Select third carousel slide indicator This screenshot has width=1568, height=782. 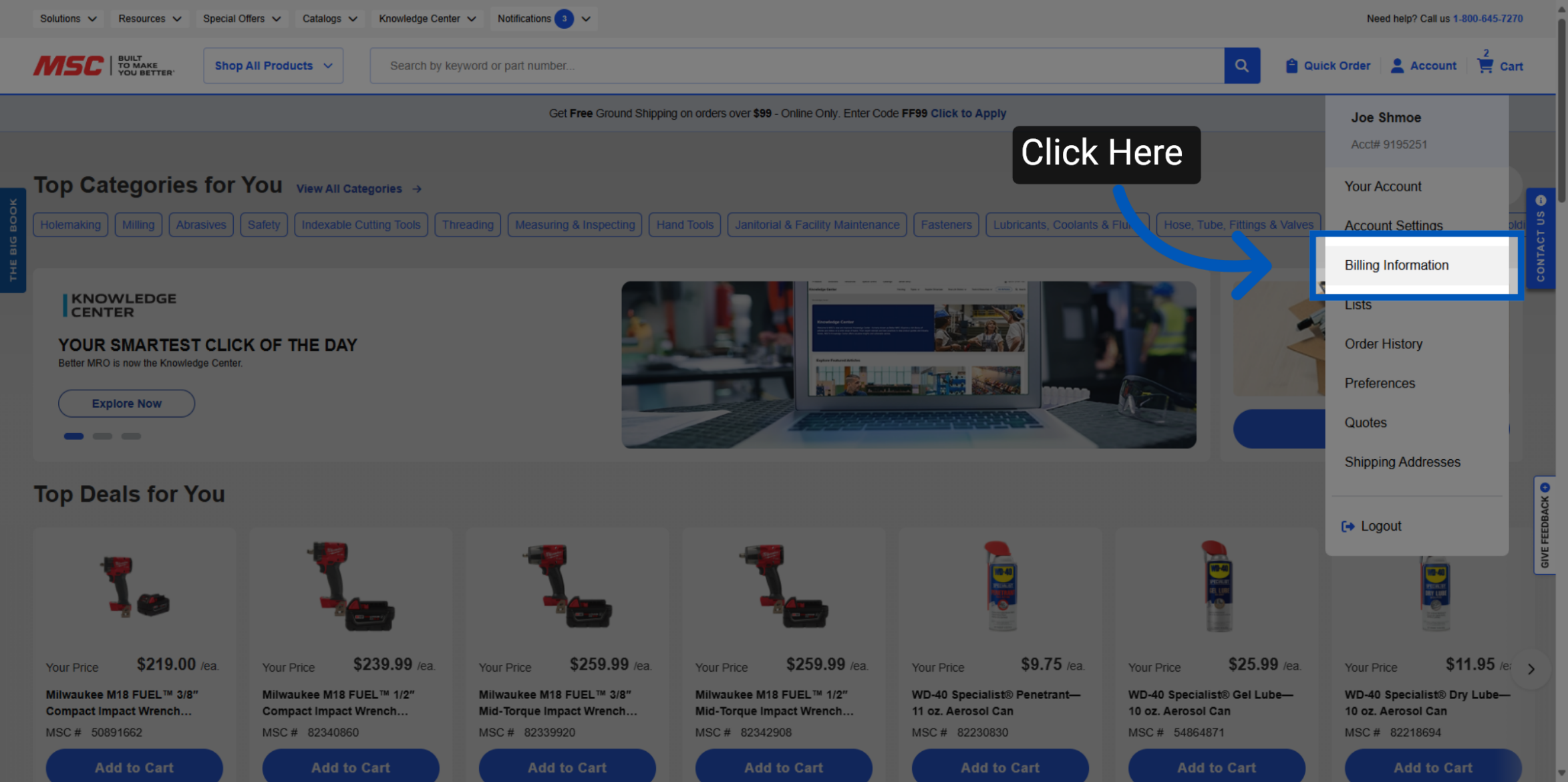pos(131,436)
